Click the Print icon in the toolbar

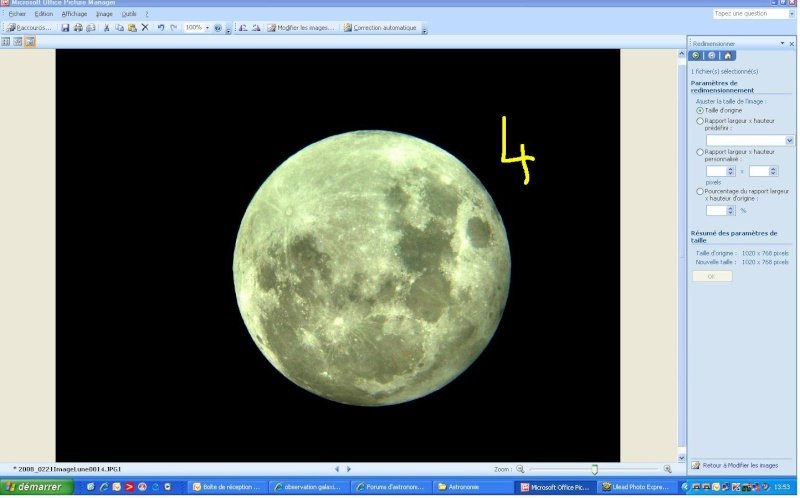(x=78, y=28)
